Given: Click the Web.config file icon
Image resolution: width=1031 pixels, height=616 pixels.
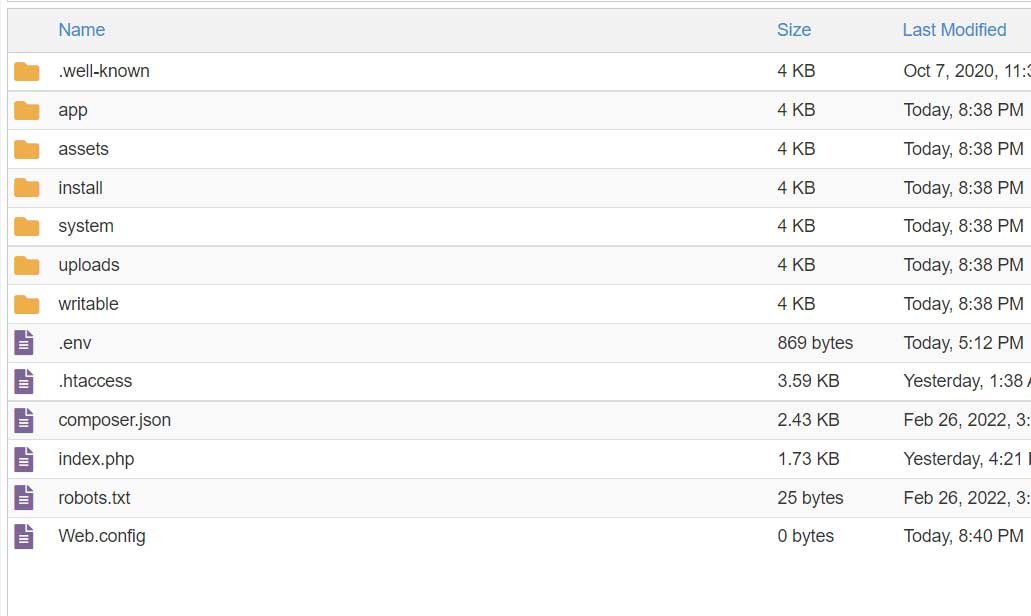Looking at the screenshot, I should pos(24,537).
